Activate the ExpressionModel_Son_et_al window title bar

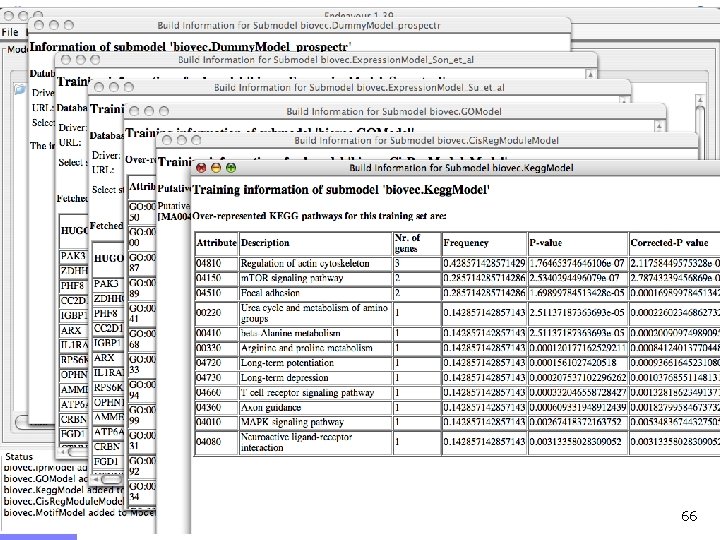coord(326,60)
